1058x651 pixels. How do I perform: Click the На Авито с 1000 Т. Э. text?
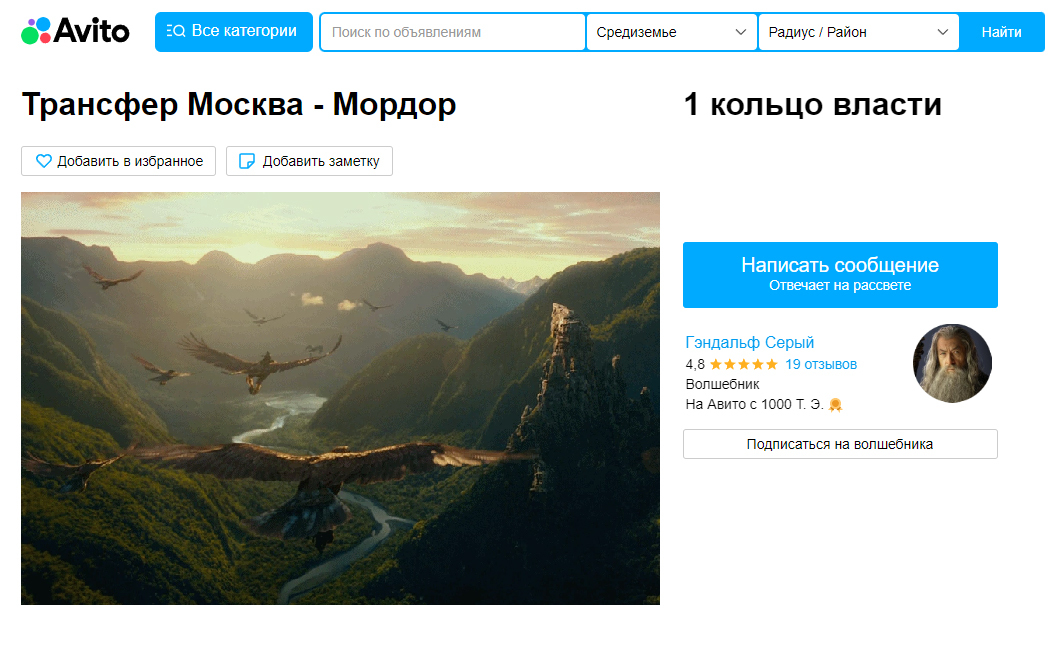pyautogui.click(x=754, y=404)
